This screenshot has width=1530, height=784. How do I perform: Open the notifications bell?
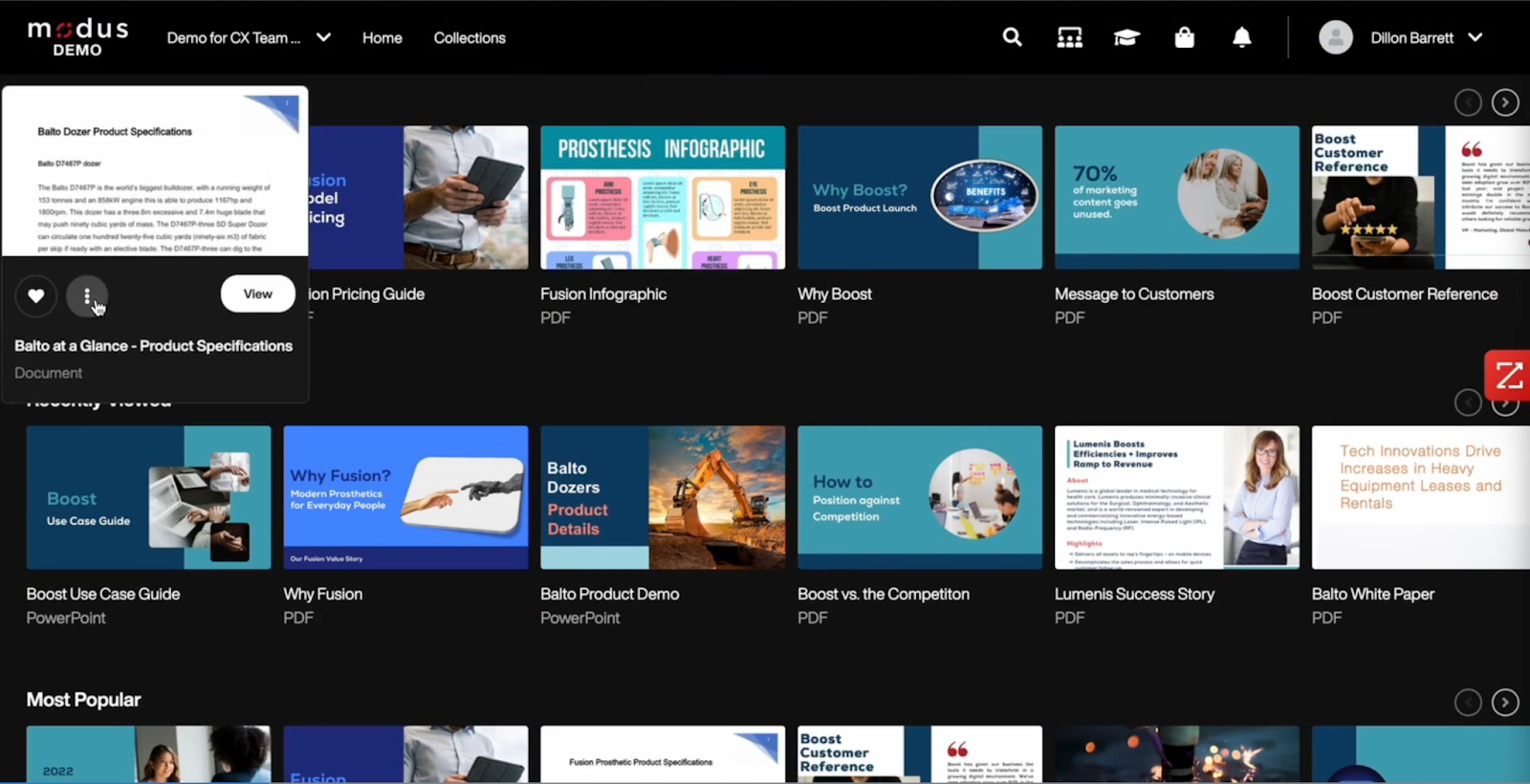[x=1241, y=37]
